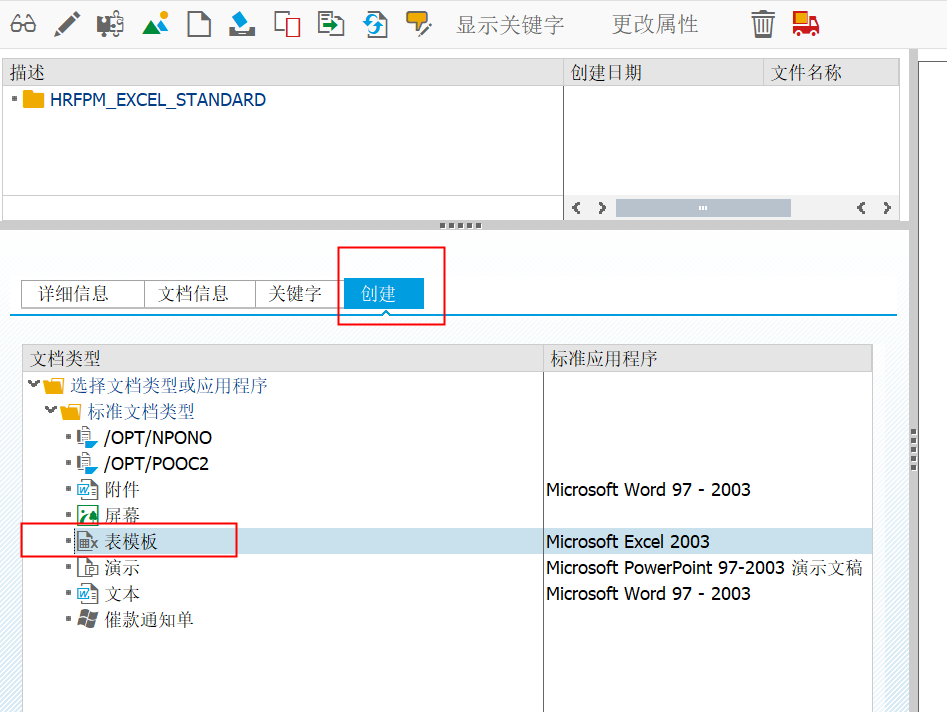Screen dimensions: 947x712
Task: Click the red truck transport icon
Action: pos(806,24)
